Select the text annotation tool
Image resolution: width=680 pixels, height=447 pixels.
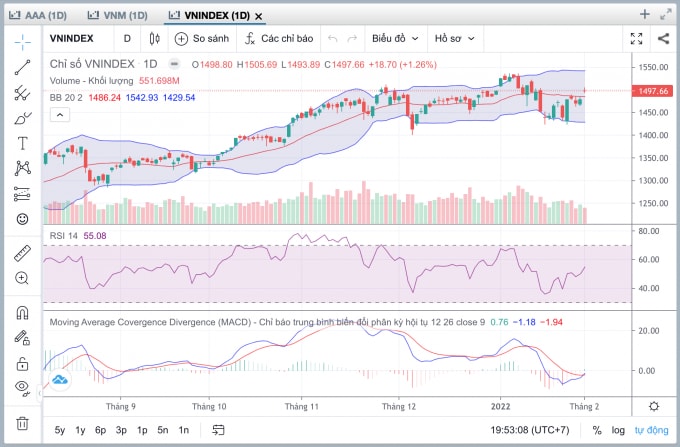(x=23, y=143)
